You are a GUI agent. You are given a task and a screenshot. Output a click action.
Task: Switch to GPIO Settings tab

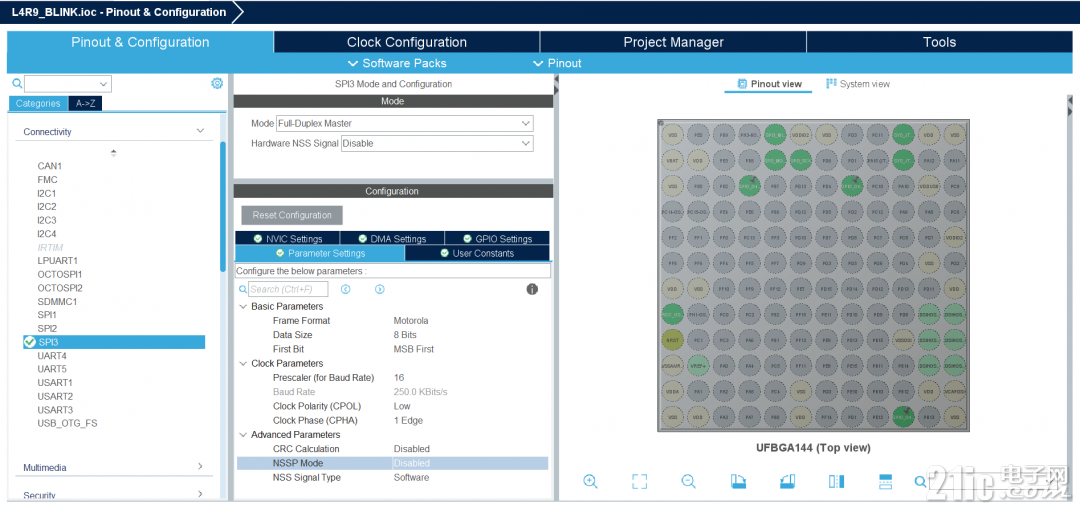pos(497,239)
